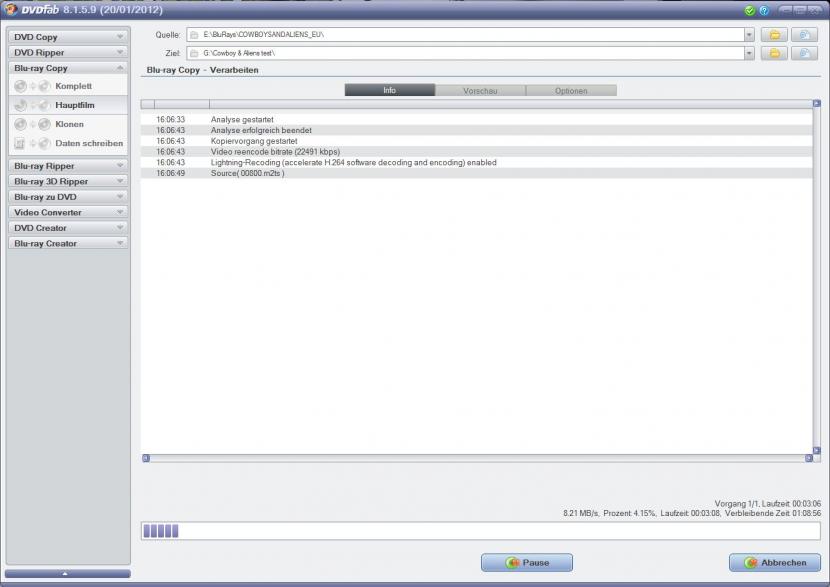Open the Quelle path dropdown arrow
Image resolution: width=830 pixels, height=587 pixels.
(x=749, y=35)
